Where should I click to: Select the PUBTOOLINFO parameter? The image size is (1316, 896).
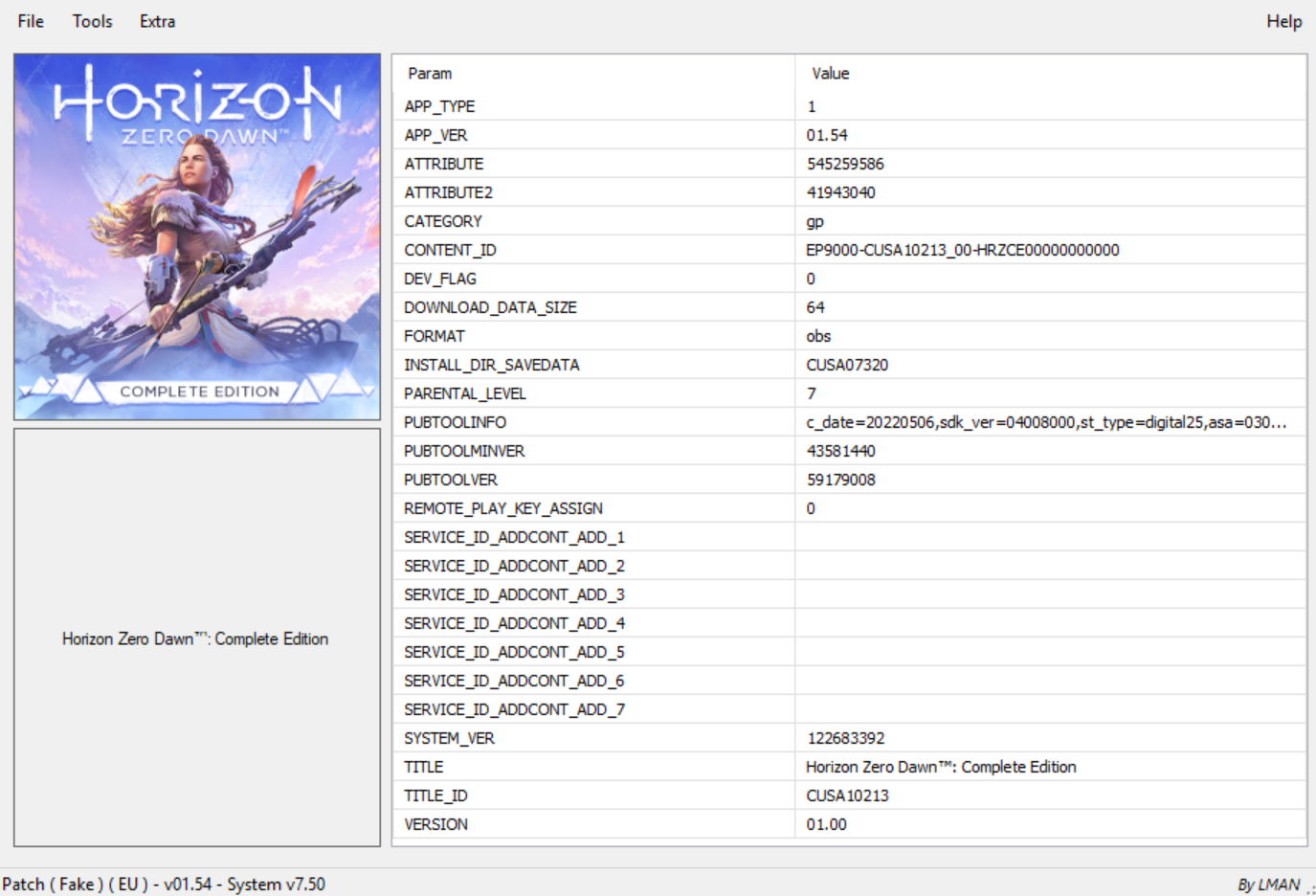(455, 422)
